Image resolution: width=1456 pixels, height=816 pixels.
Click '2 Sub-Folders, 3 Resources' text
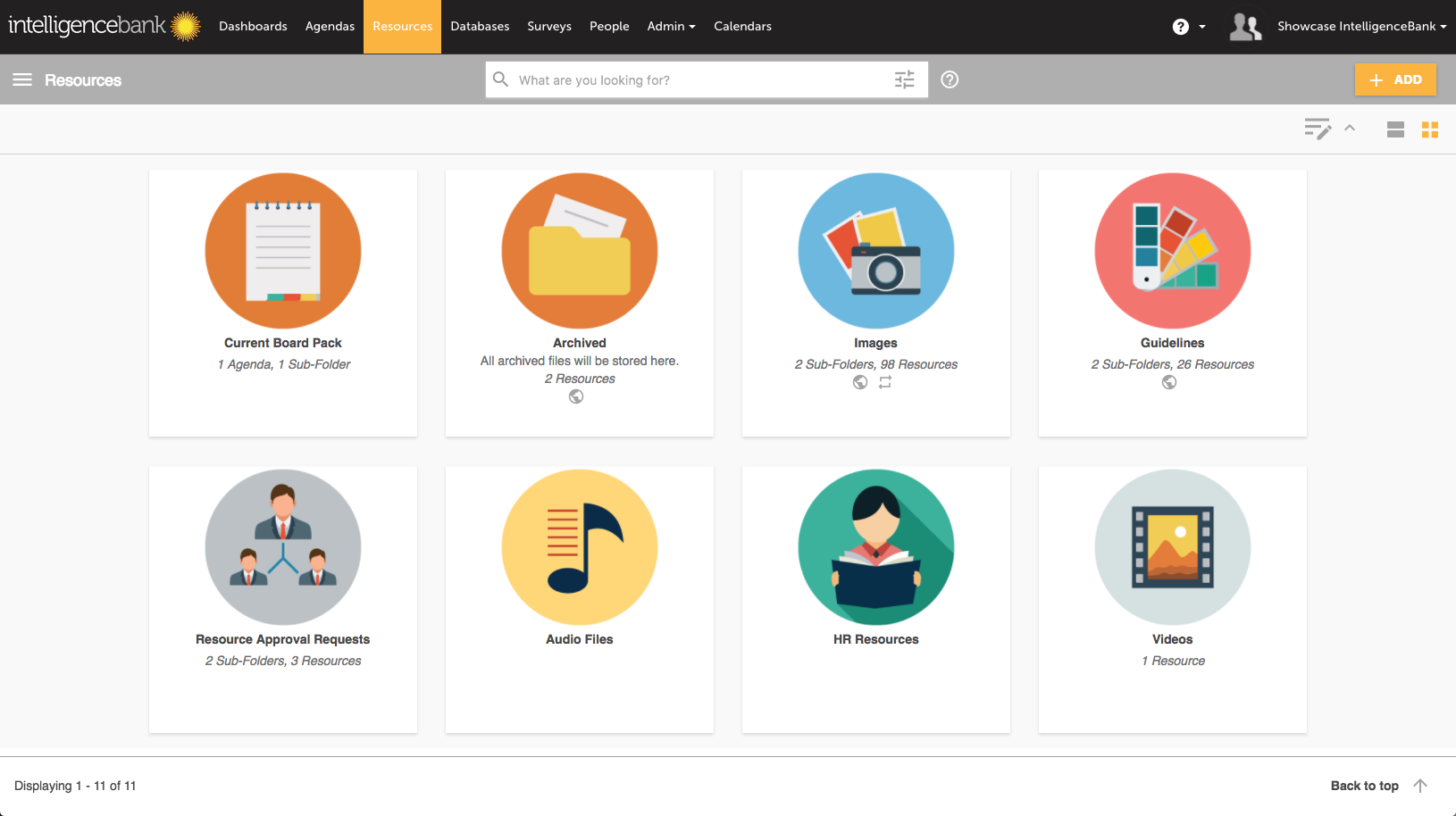pos(283,661)
